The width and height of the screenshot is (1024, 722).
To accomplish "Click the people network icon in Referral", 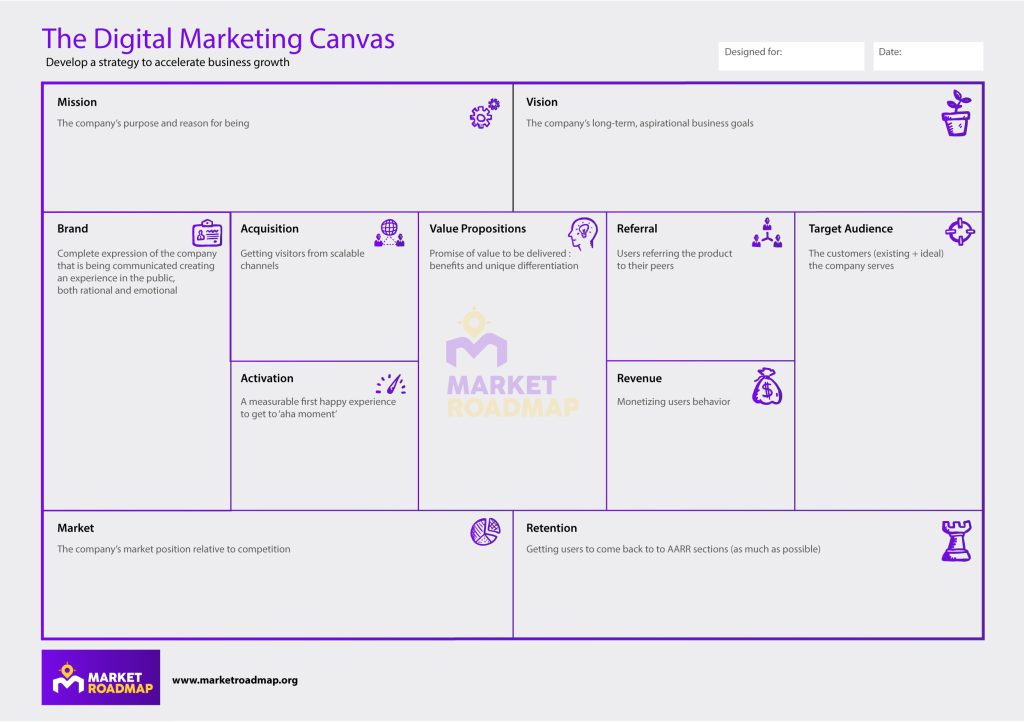I will (x=767, y=232).
